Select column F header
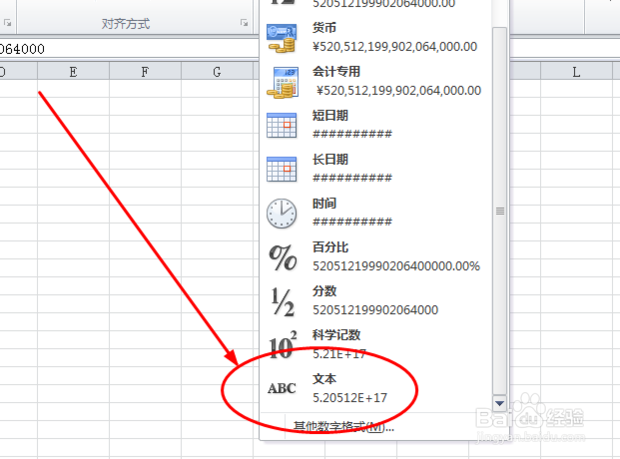The image size is (620, 459). click(x=145, y=72)
